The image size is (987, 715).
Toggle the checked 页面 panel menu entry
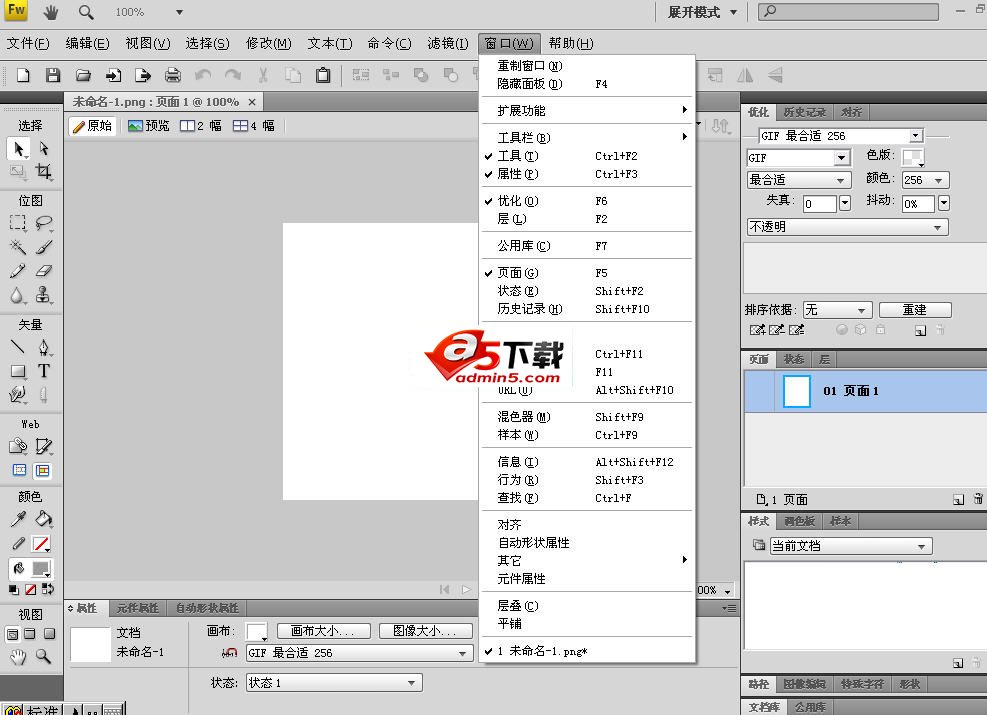[x=518, y=273]
